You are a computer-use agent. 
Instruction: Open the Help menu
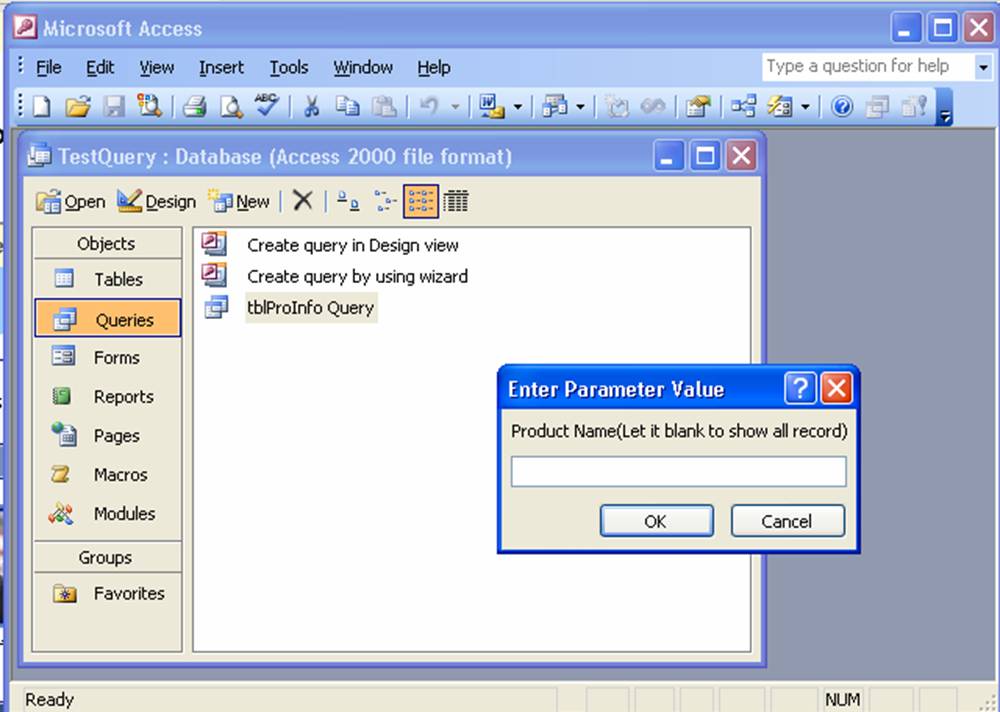[x=434, y=67]
